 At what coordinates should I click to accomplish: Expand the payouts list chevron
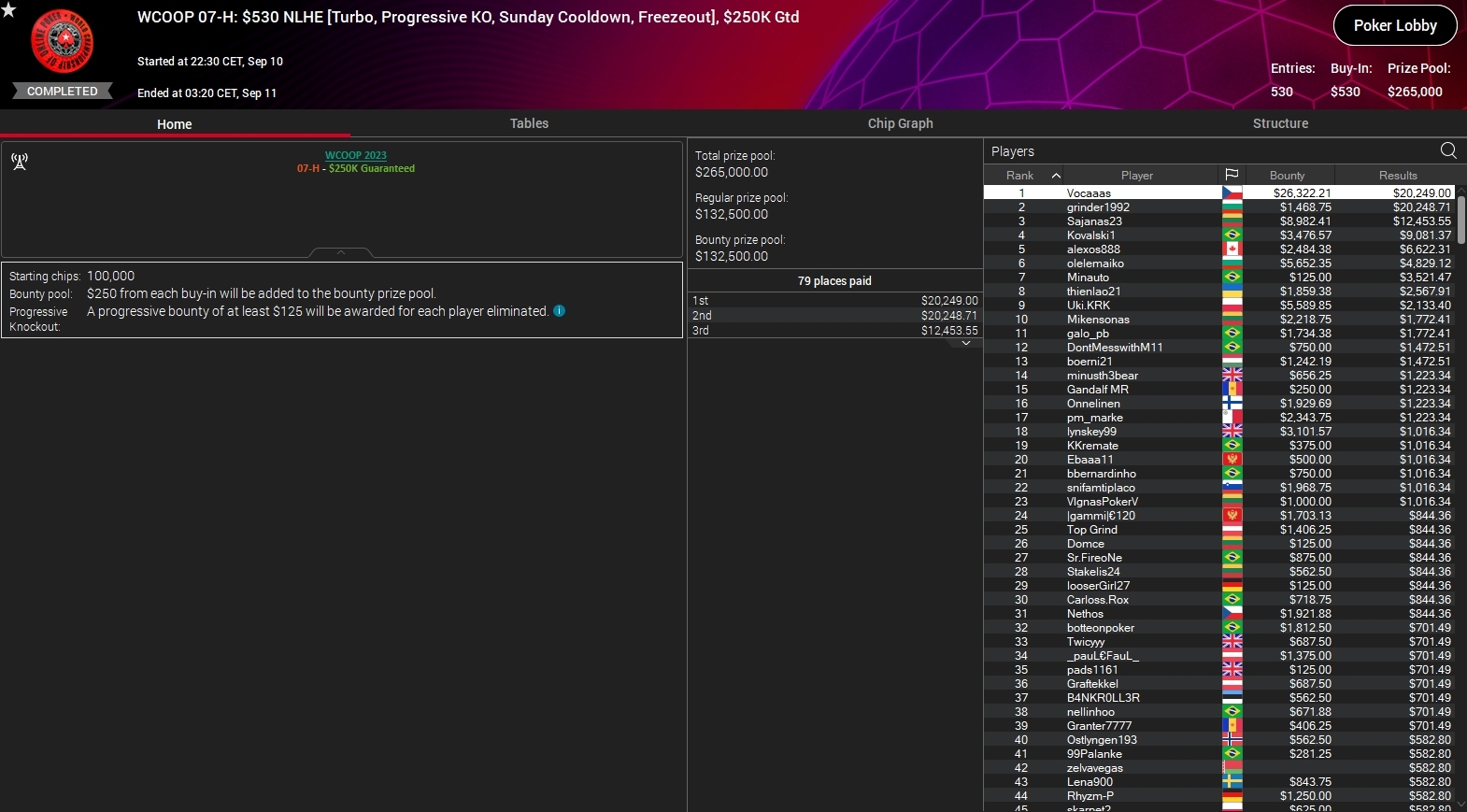click(x=966, y=343)
